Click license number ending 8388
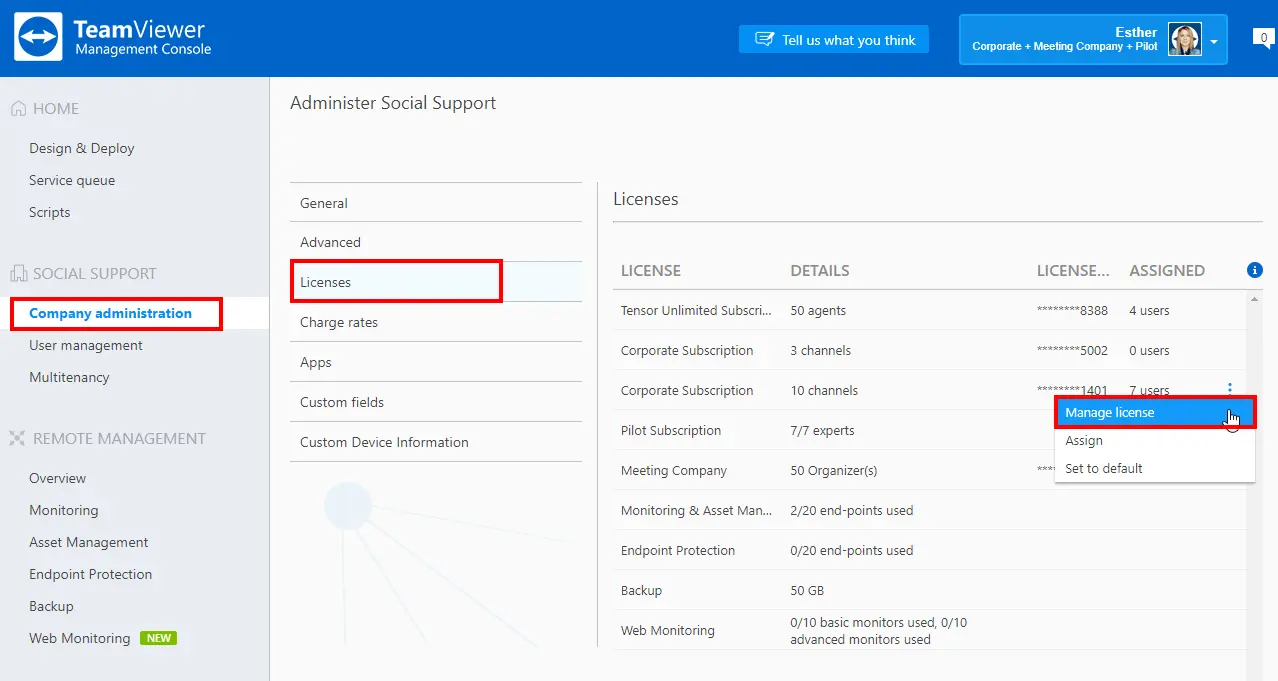The height and width of the screenshot is (681, 1278). 1072,311
